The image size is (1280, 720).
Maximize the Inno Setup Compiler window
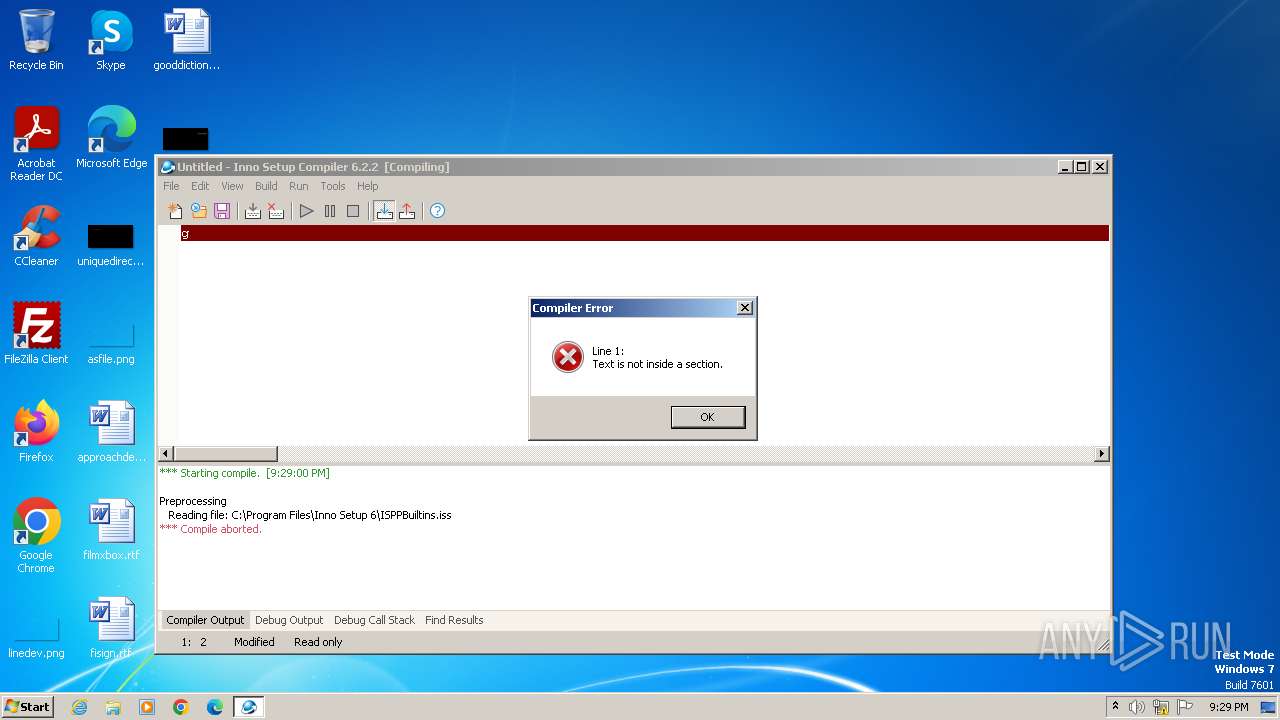(1082, 167)
